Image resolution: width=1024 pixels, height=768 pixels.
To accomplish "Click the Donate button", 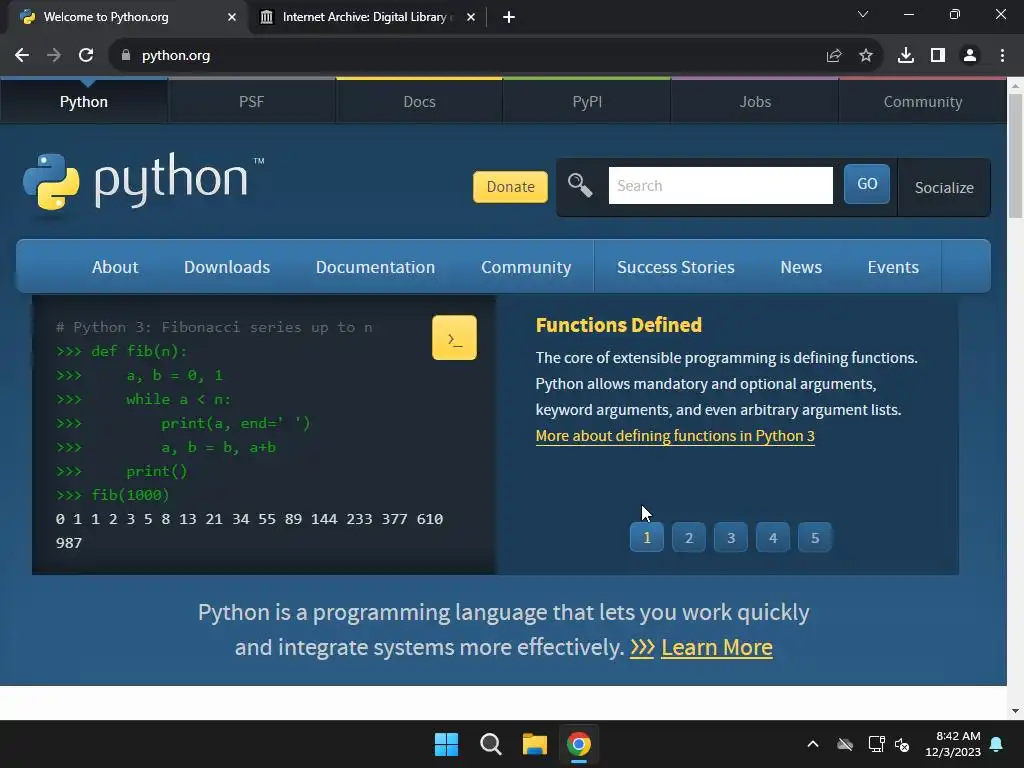I will (510, 187).
